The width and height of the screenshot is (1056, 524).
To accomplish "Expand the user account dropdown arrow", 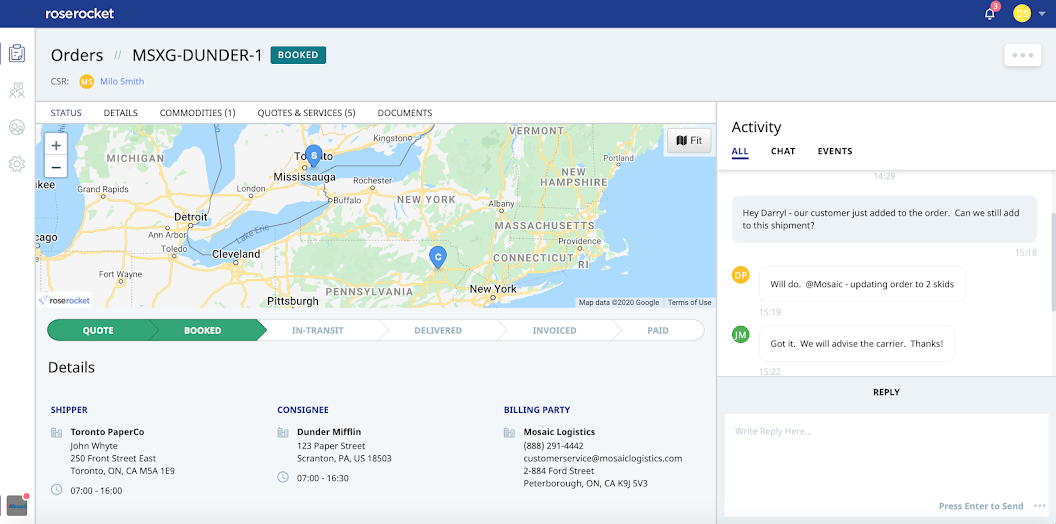I will pyautogui.click(x=1043, y=13).
